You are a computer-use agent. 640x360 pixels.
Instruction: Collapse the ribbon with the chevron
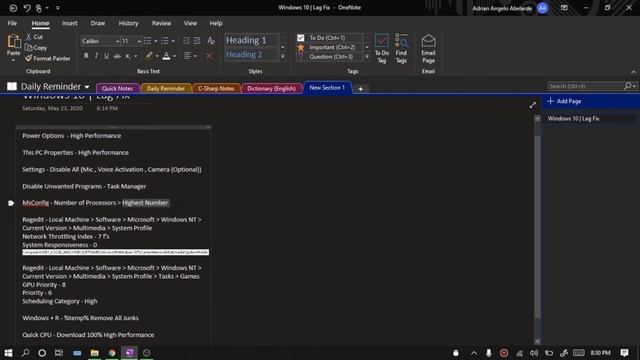pyautogui.click(x=633, y=72)
